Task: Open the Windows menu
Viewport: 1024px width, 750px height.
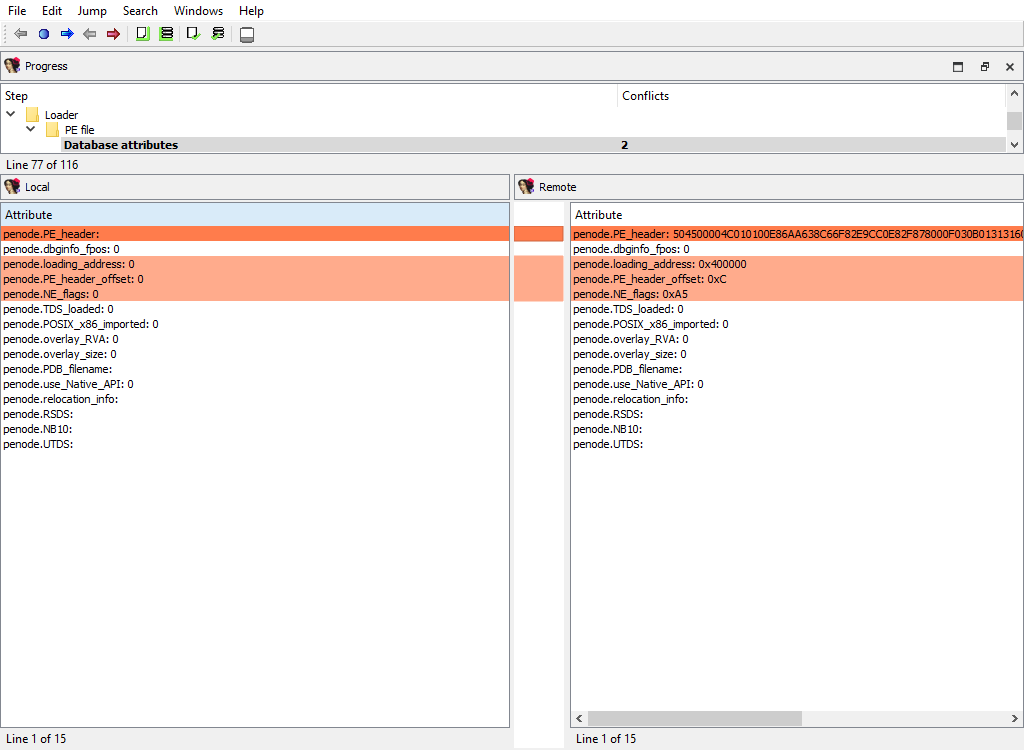Action: tap(198, 11)
